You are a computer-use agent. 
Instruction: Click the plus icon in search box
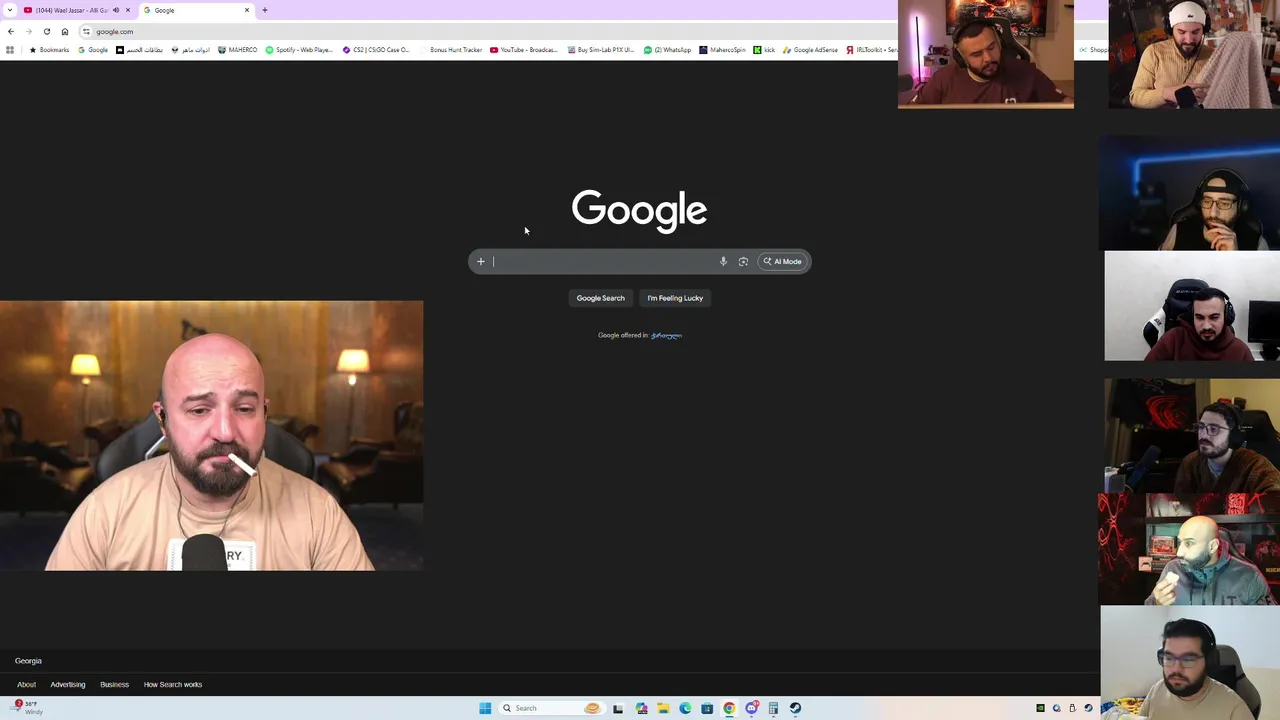pos(481,262)
